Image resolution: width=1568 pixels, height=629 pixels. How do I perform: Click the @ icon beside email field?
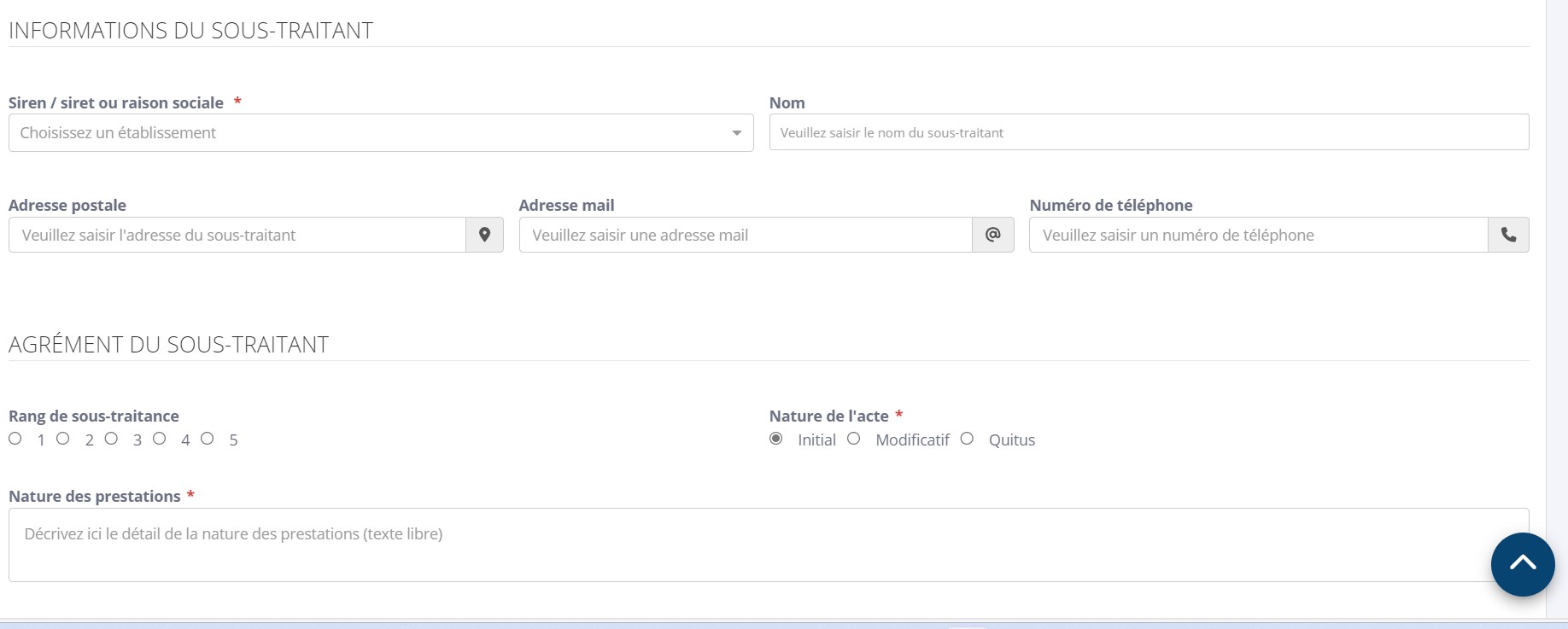pos(992,235)
